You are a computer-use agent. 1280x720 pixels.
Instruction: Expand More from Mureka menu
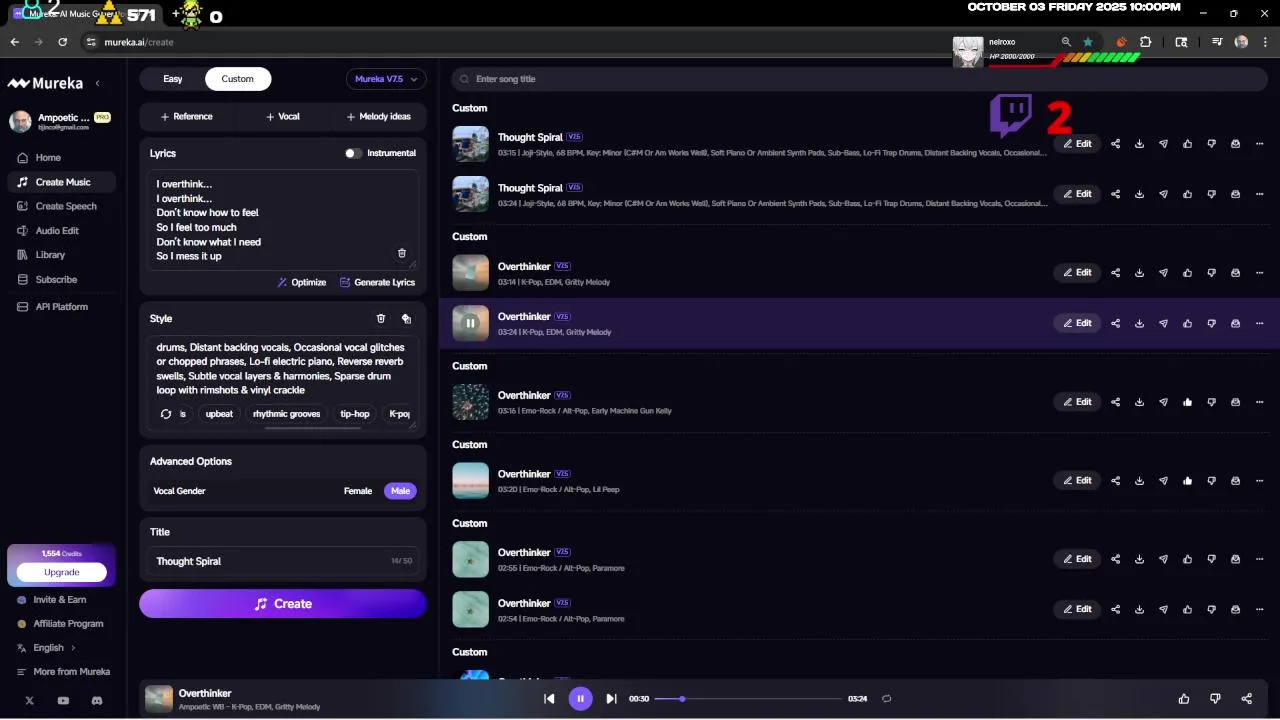[64, 672]
